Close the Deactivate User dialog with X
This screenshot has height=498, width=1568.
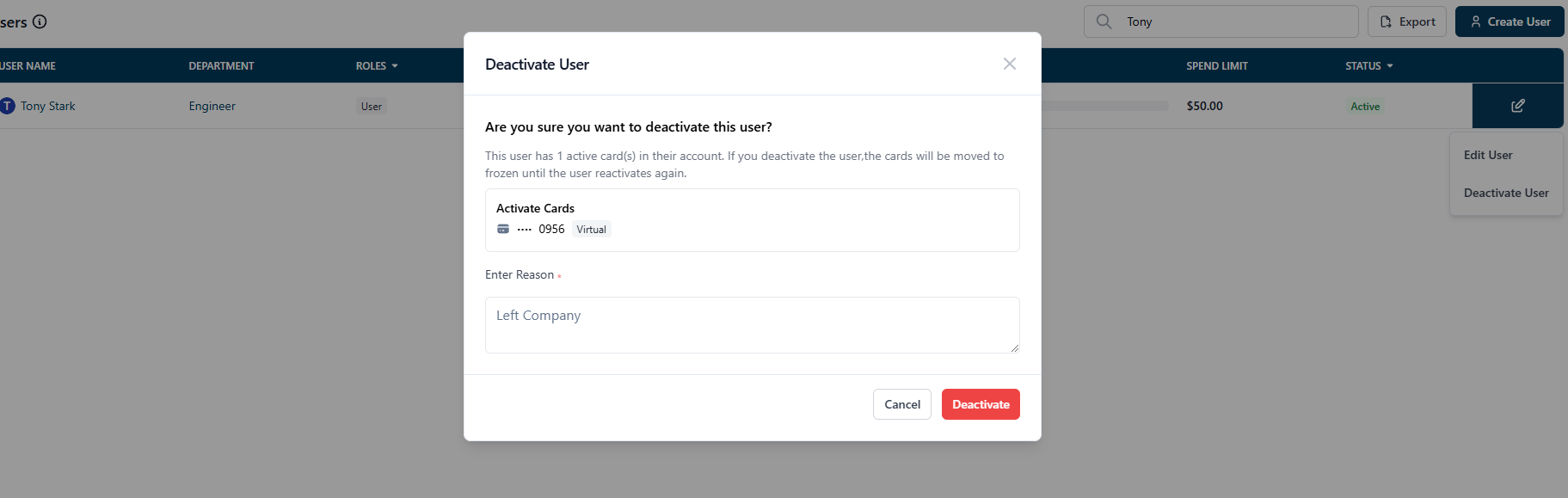pyautogui.click(x=1010, y=64)
